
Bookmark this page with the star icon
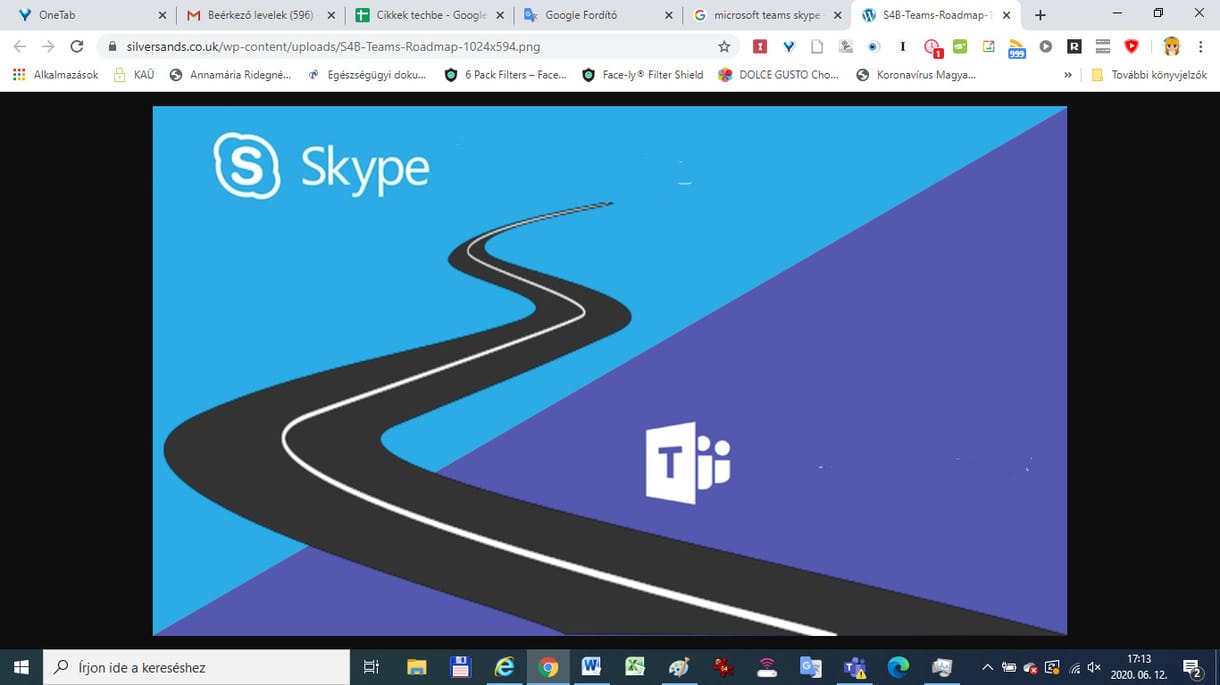point(724,46)
